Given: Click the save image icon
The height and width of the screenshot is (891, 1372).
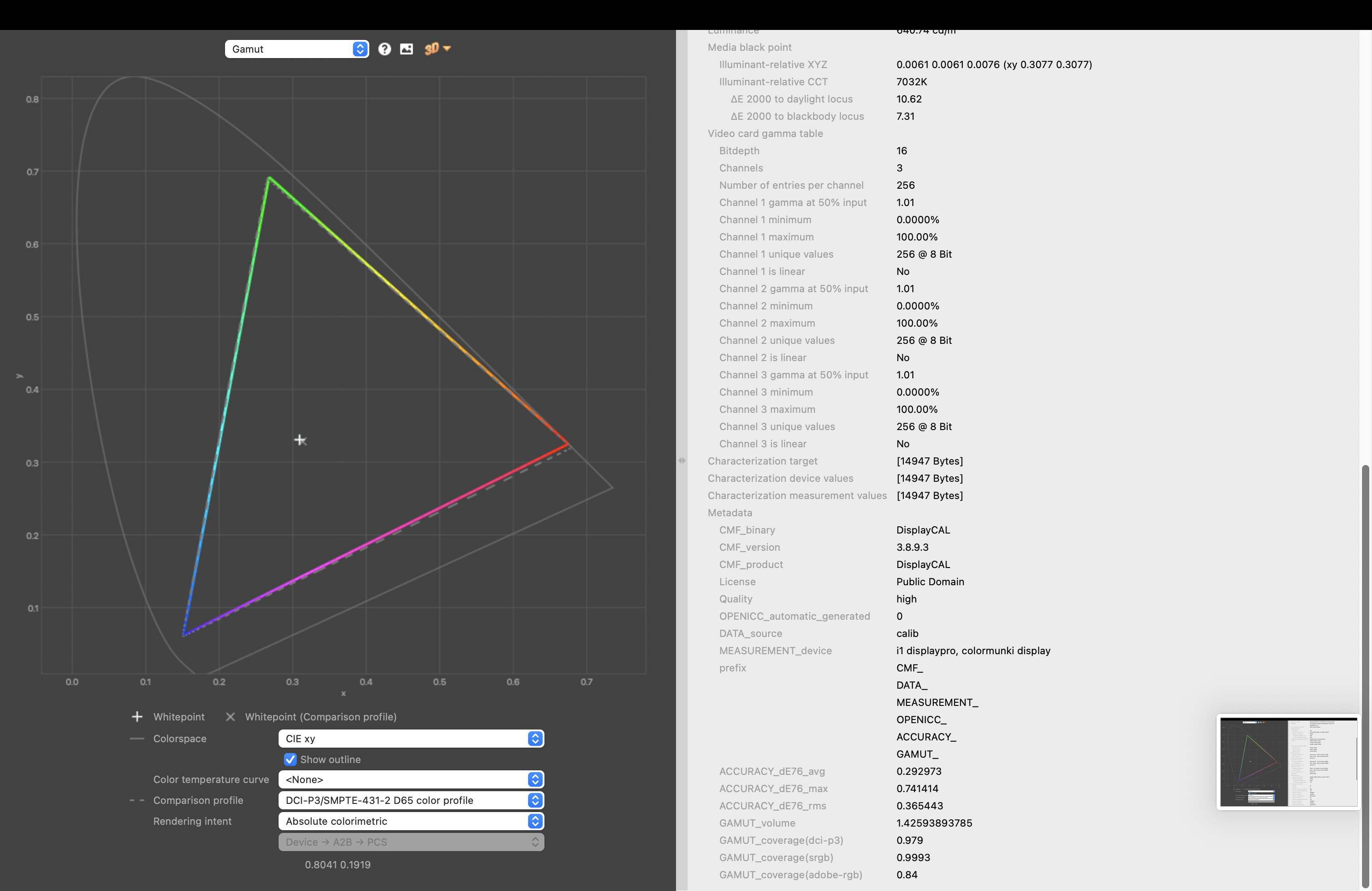Looking at the screenshot, I should (407, 49).
